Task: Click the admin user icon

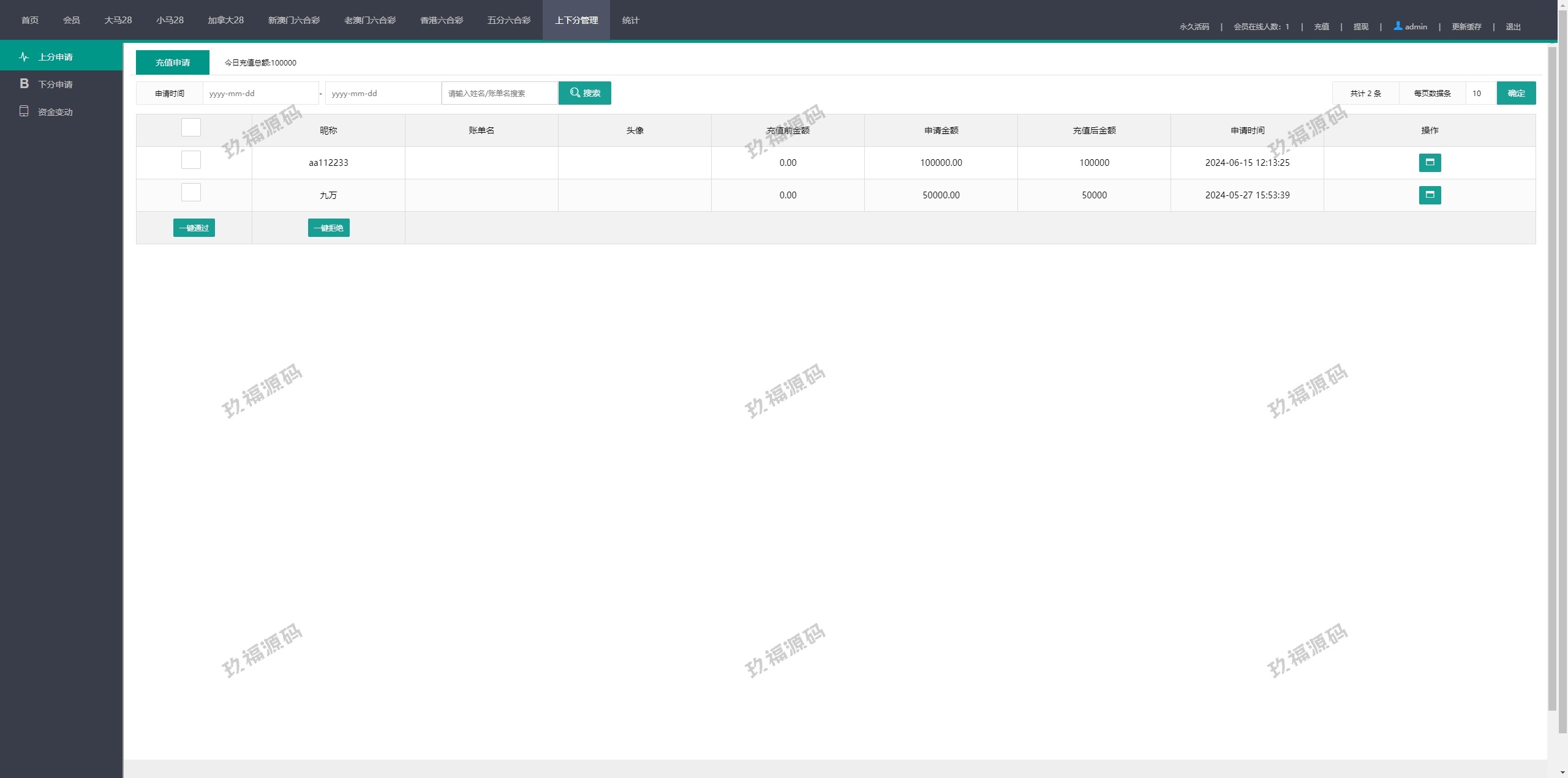Action: pyautogui.click(x=1398, y=26)
